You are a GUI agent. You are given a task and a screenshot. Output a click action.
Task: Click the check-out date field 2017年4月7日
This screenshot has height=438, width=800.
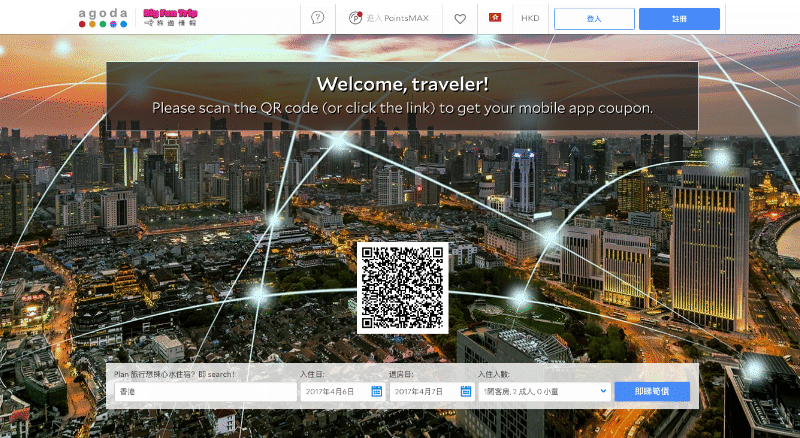point(432,392)
